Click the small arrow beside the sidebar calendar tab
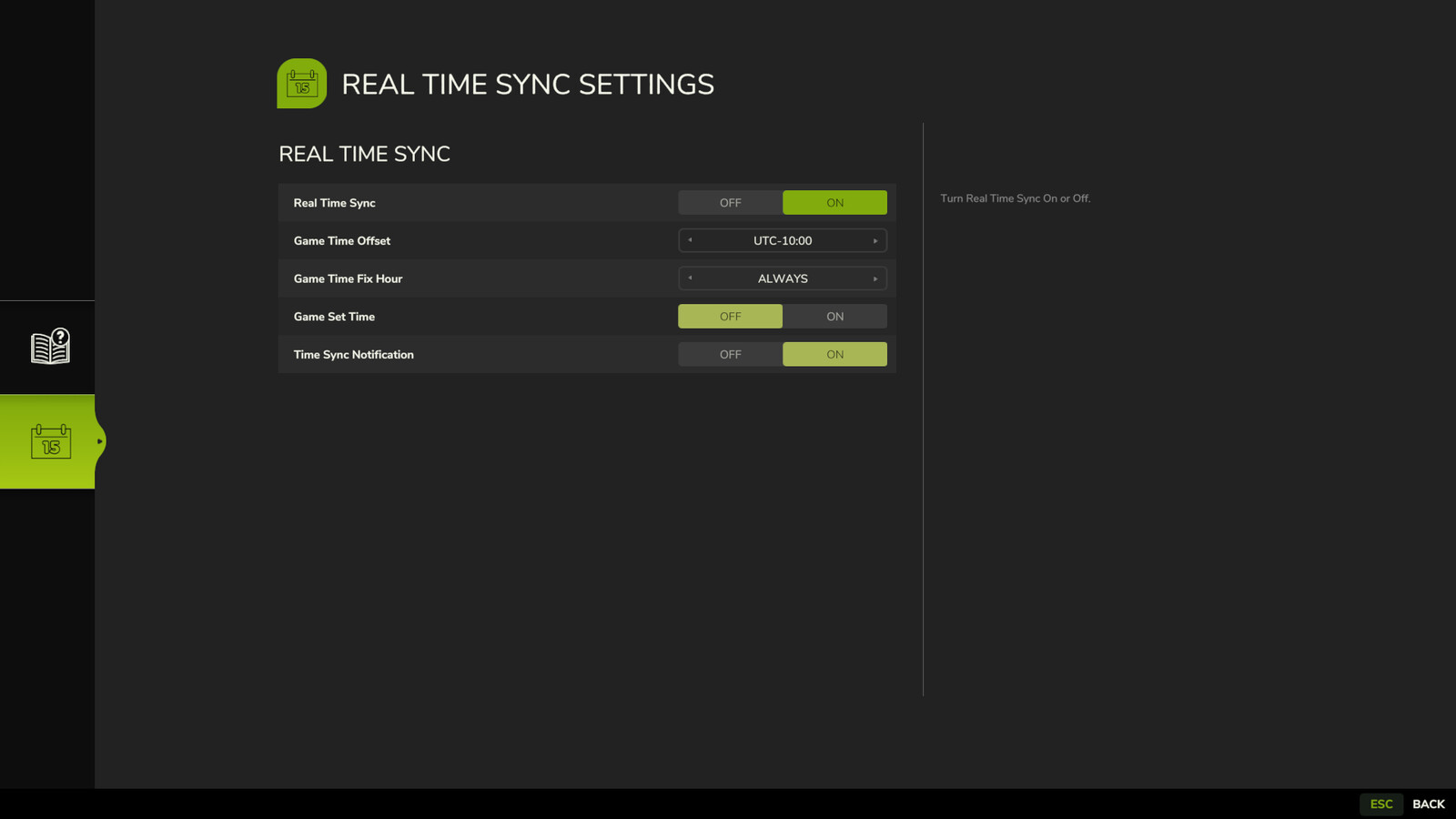 point(100,441)
